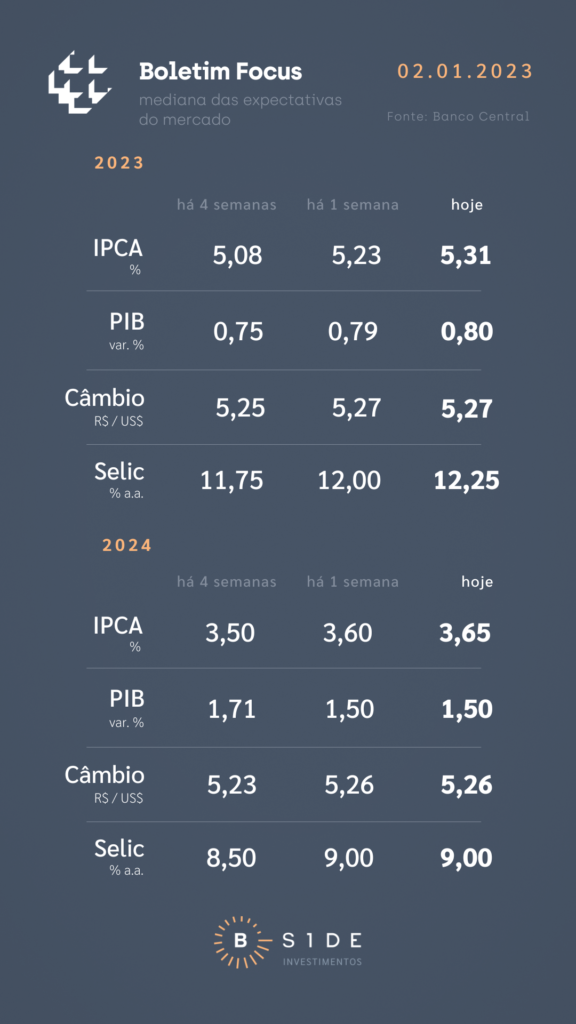Viewport: 576px width, 1024px height.
Task: Click the Boletim Focus title
Action: click(221, 71)
